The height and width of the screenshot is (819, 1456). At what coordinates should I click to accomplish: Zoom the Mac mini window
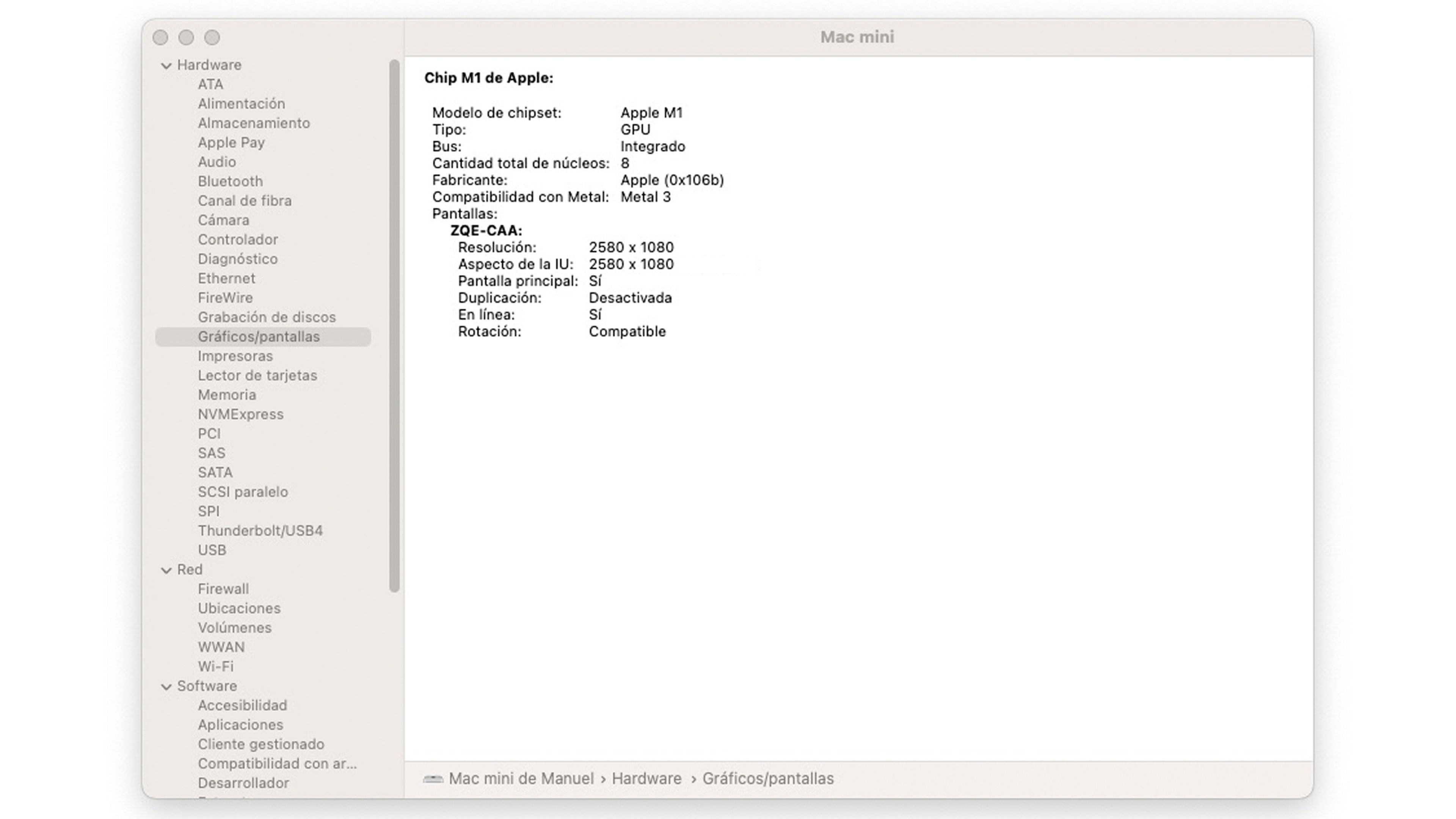click(212, 37)
